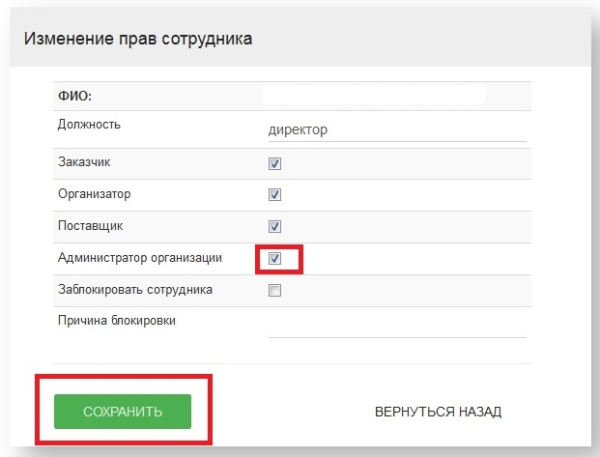600x457 pixels.
Task: Click the blank ФИО value field
Action: click(x=374, y=96)
